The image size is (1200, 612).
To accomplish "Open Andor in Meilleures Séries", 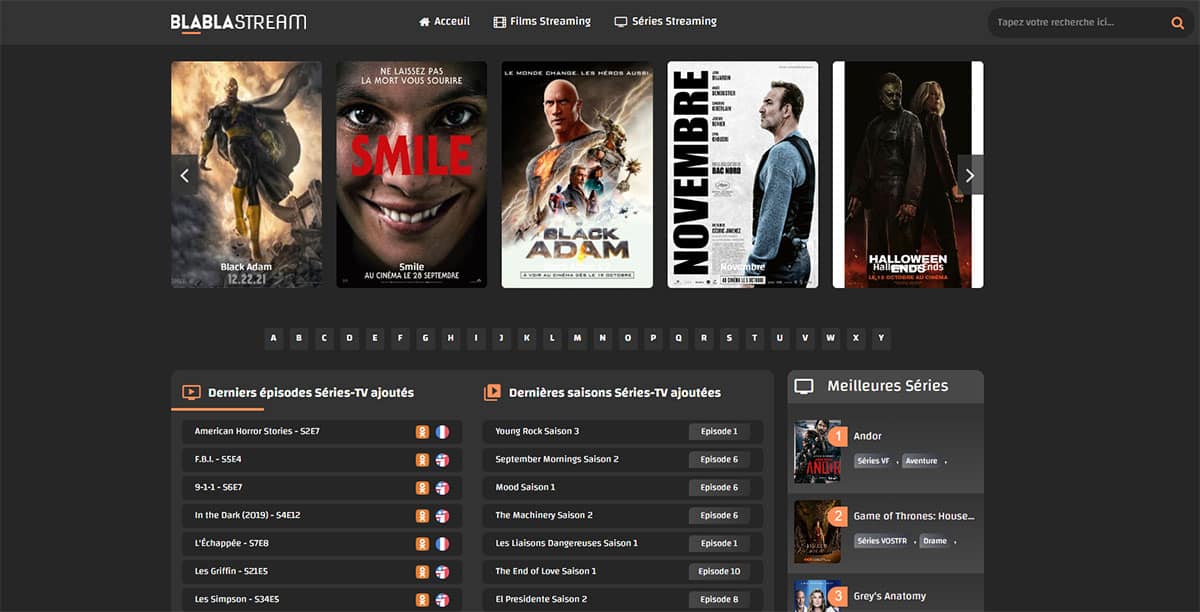I will tap(867, 436).
